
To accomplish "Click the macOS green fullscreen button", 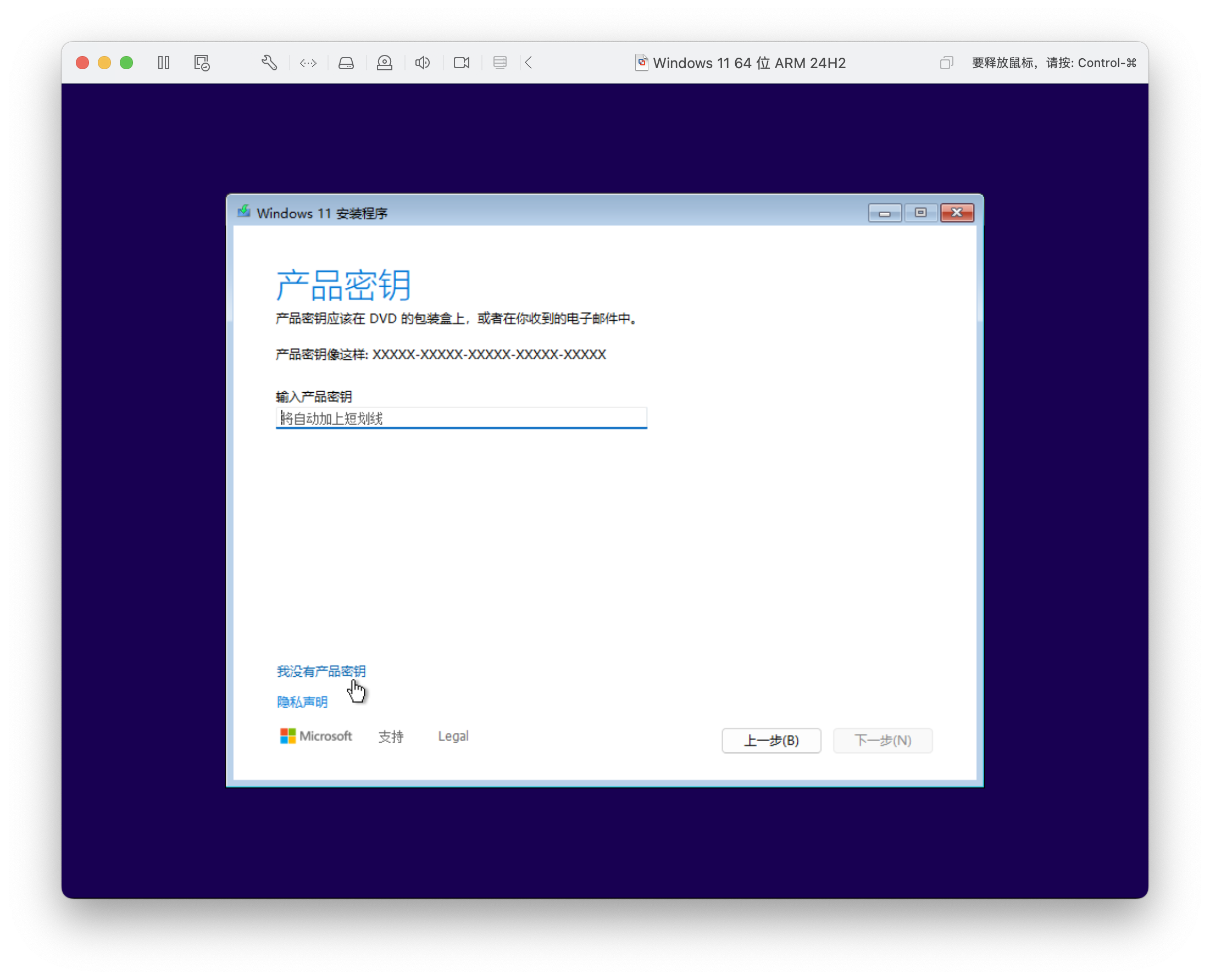I will [x=126, y=63].
